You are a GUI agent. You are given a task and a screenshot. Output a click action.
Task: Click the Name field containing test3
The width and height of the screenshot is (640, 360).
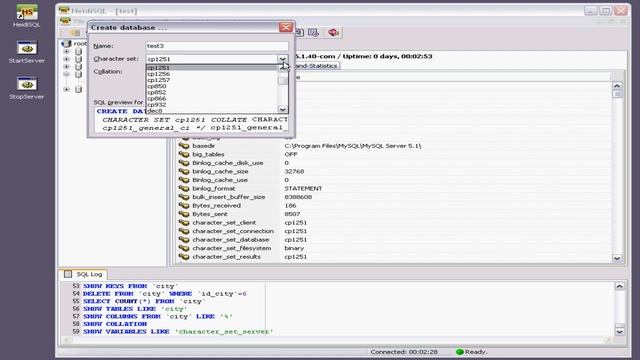point(217,46)
